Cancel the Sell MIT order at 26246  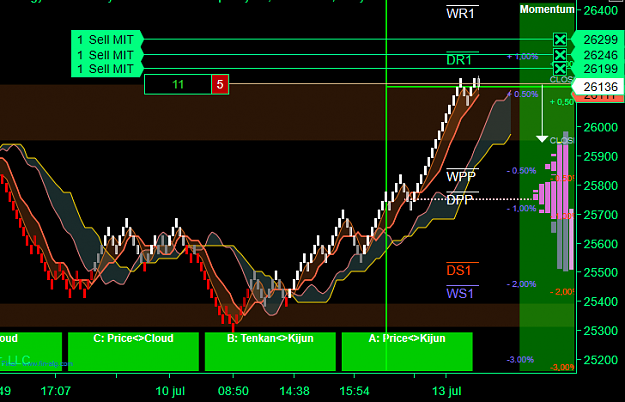pos(560,55)
